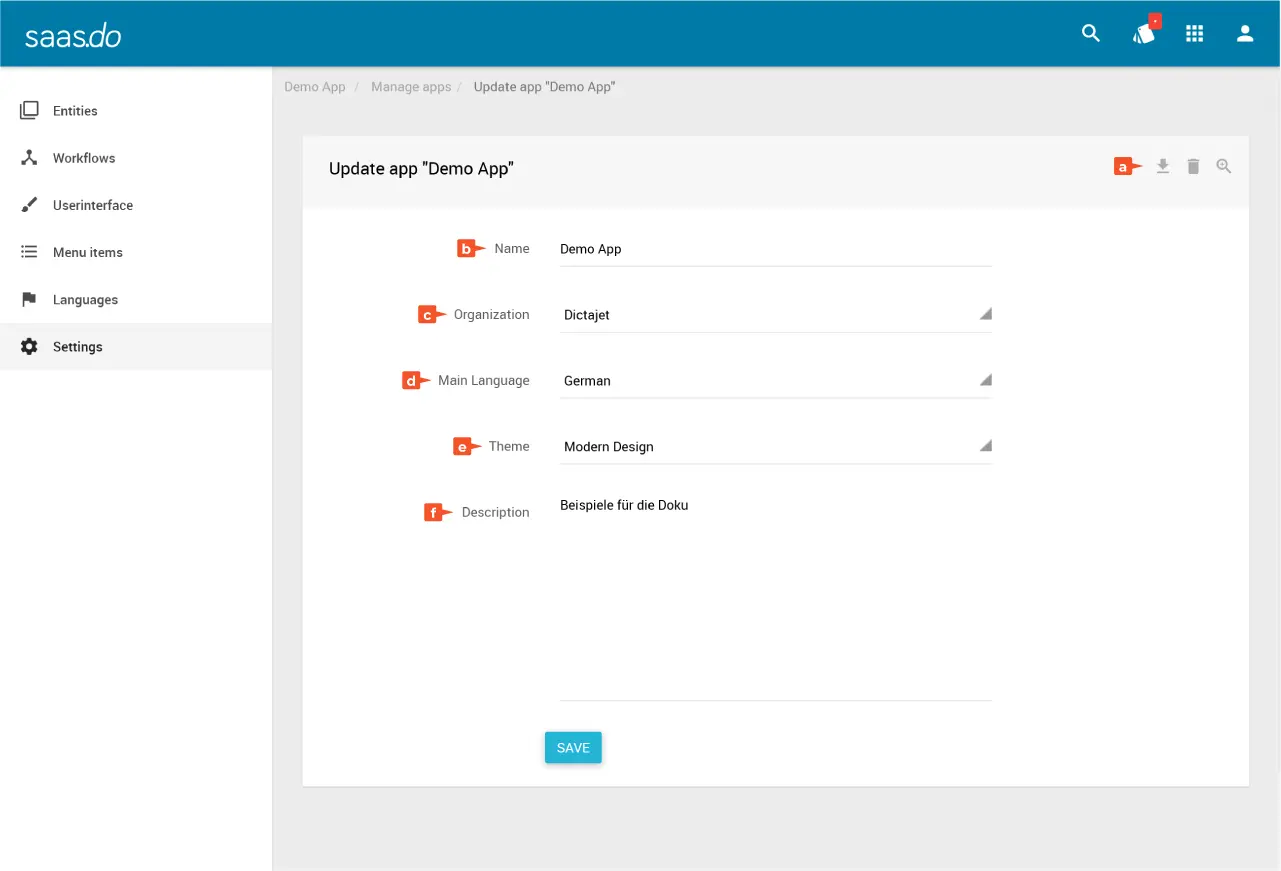
Task: Open Userinterface sidebar item
Action: tap(92, 205)
